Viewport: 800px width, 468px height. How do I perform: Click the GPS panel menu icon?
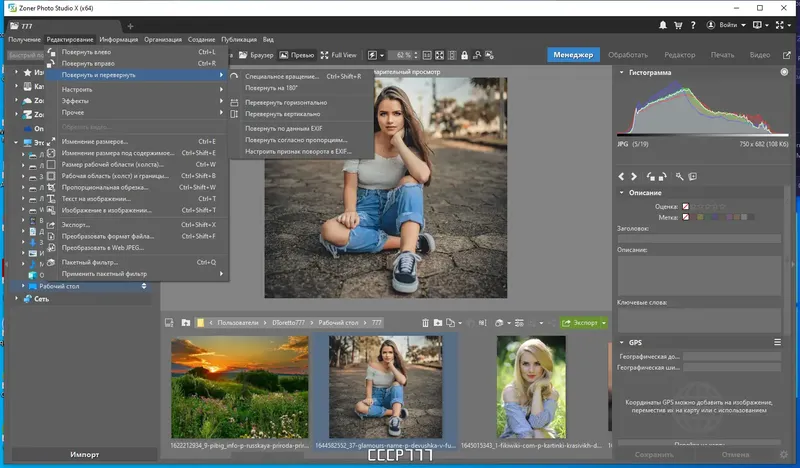[x=777, y=342]
